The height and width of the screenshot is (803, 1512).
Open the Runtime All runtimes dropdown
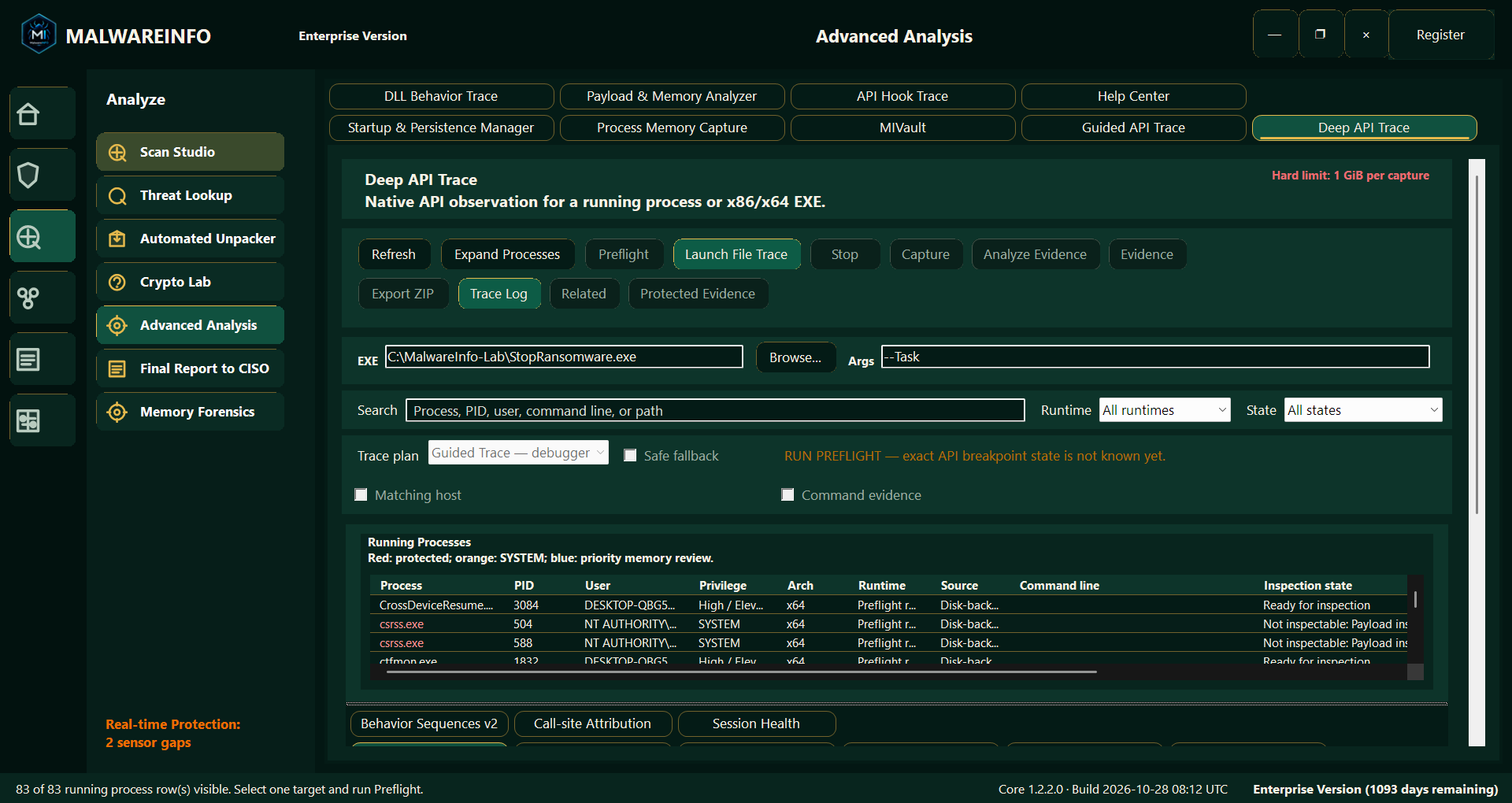point(1165,410)
